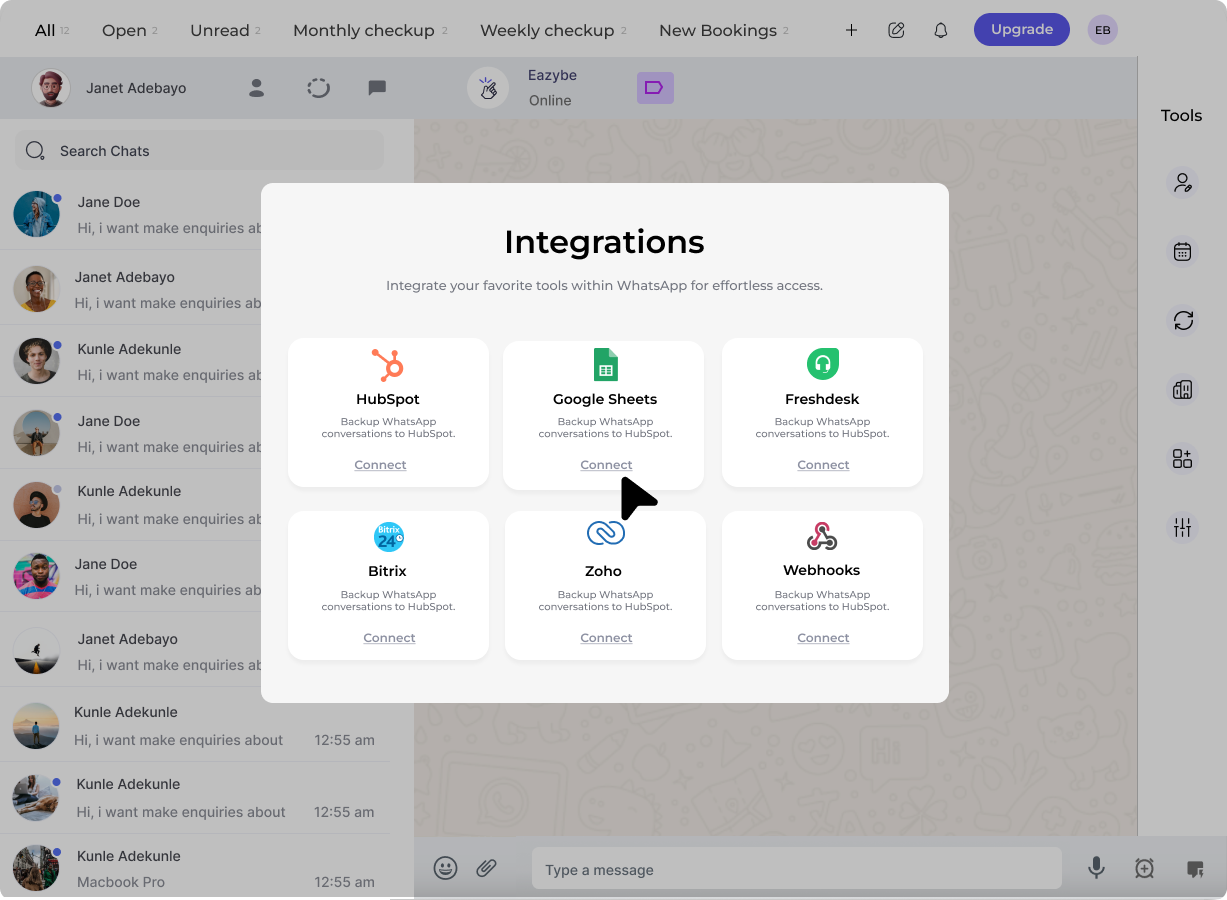
Task: Open the Monthly checkup tab
Action: [x=362, y=30]
